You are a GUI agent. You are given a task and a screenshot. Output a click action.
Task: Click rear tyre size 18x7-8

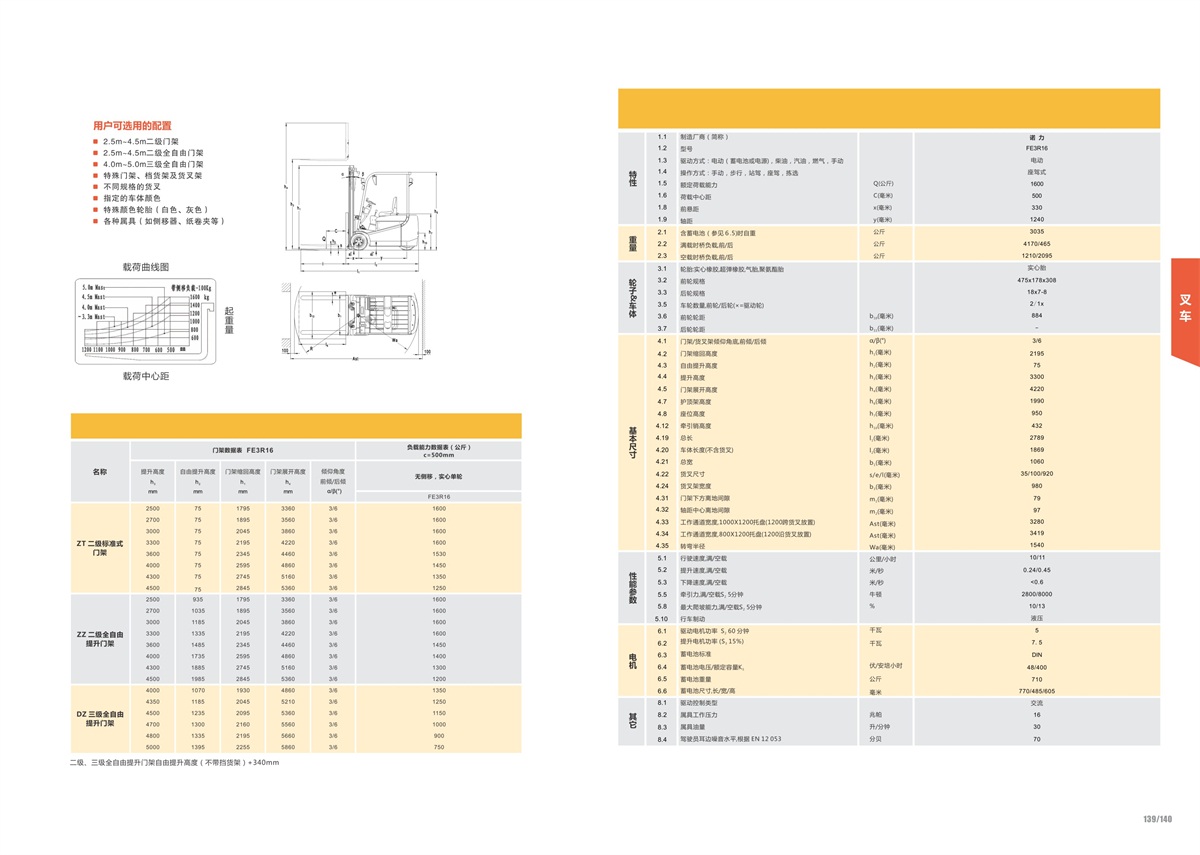(x=1036, y=293)
